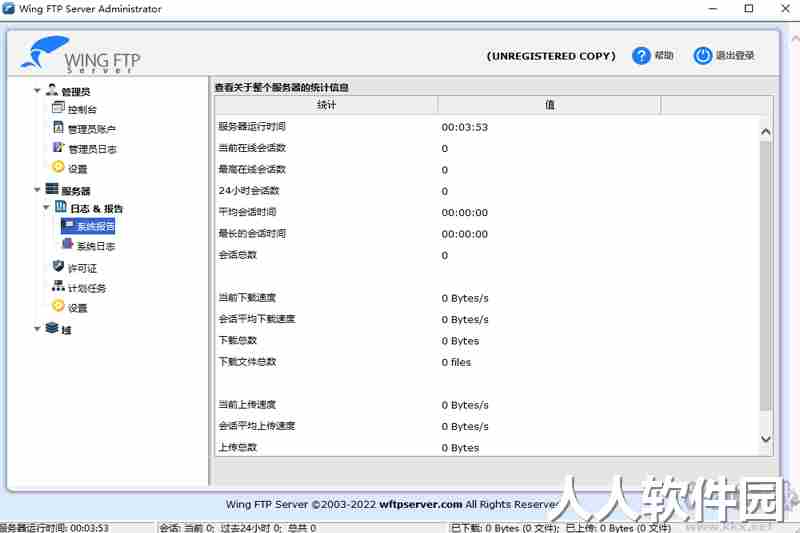The image size is (800, 533).
Task: Select the 下载总数 row label
Action: tap(238, 341)
